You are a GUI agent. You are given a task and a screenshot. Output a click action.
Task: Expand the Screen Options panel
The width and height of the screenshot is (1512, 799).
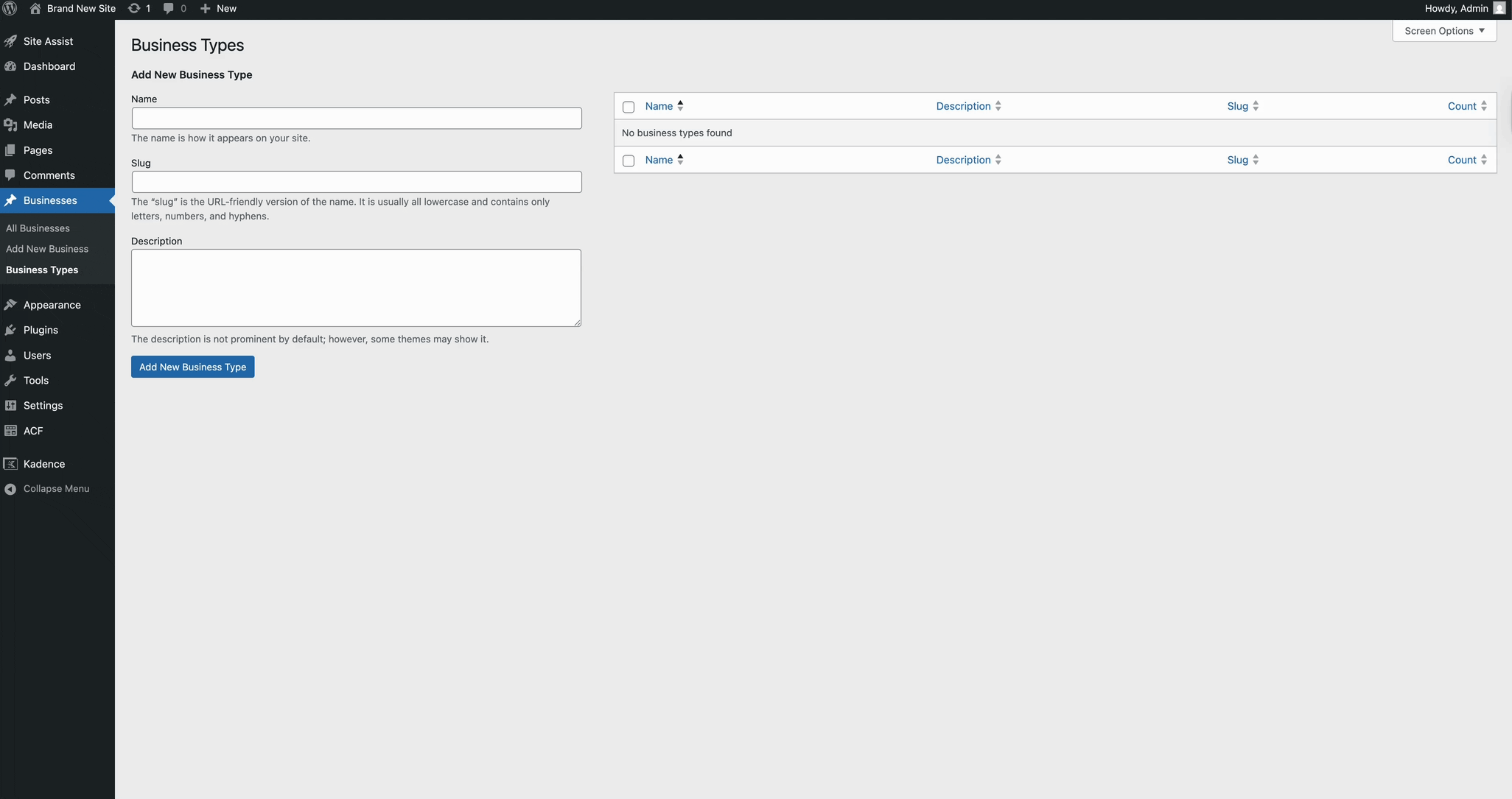tap(1443, 30)
